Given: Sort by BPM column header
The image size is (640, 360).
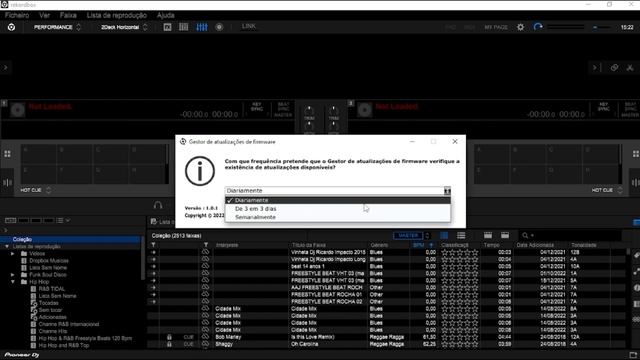Looking at the screenshot, I should [x=418, y=245].
